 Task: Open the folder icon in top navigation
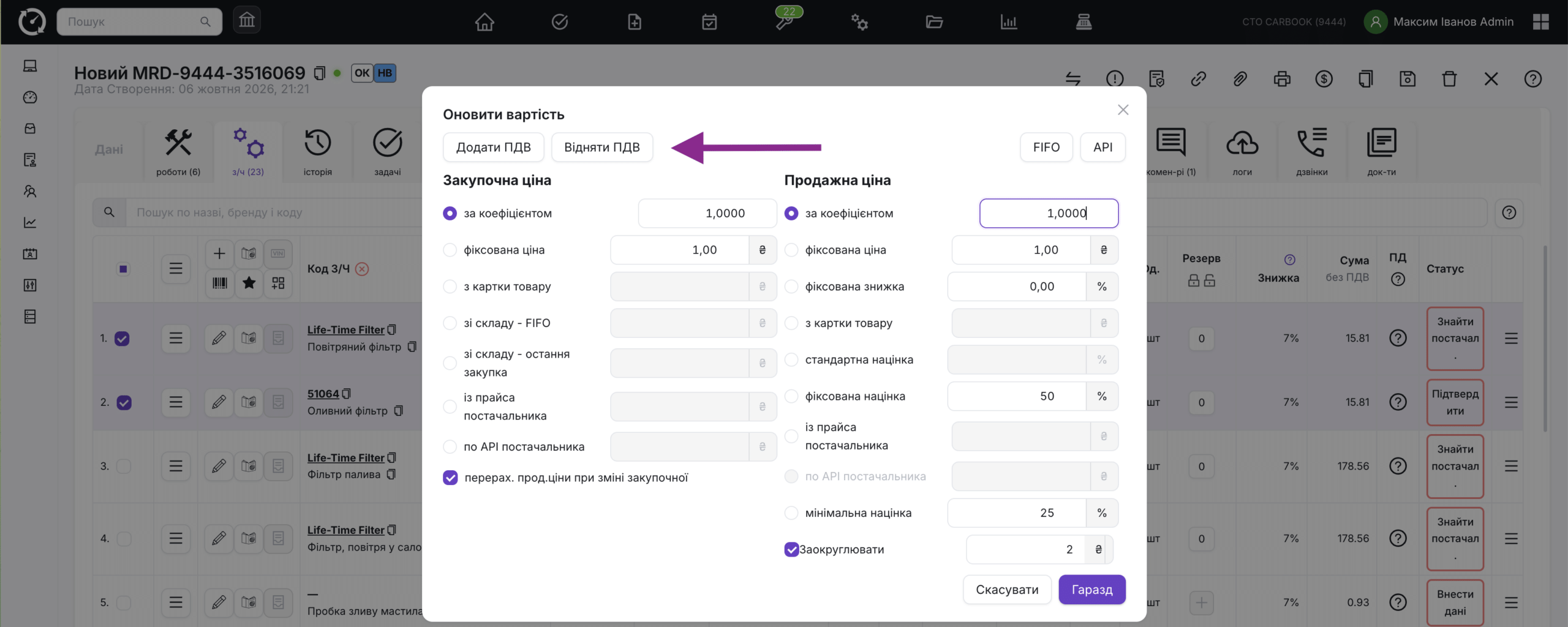click(x=934, y=22)
